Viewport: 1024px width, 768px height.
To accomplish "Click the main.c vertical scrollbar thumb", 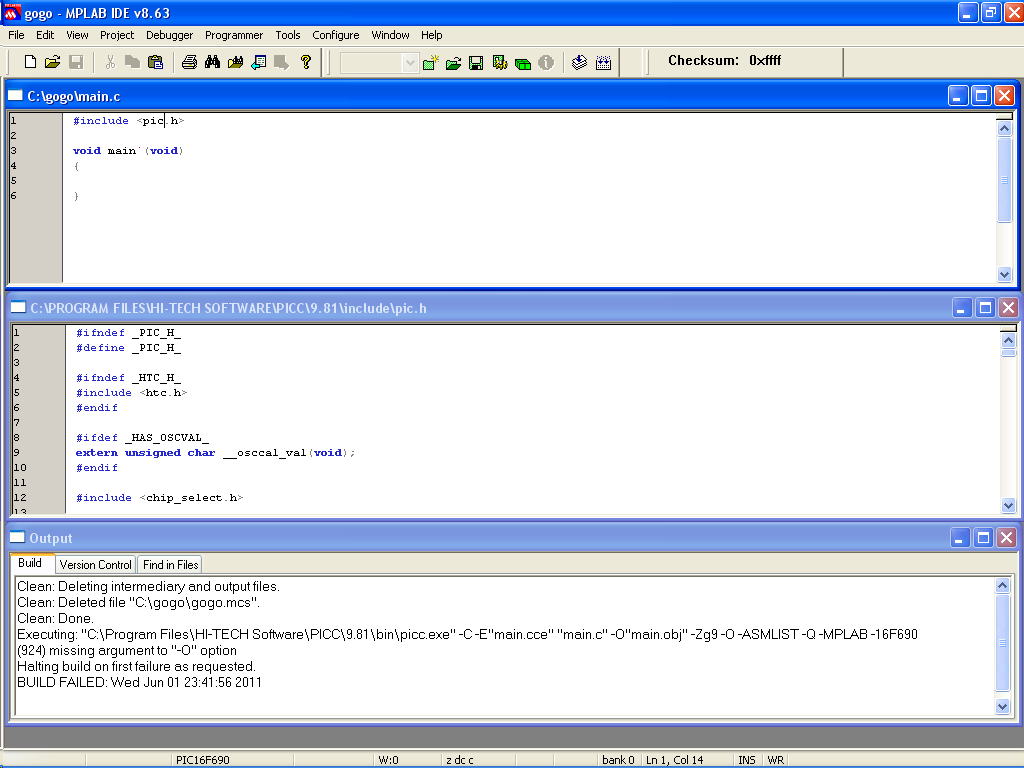I will point(1004,180).
